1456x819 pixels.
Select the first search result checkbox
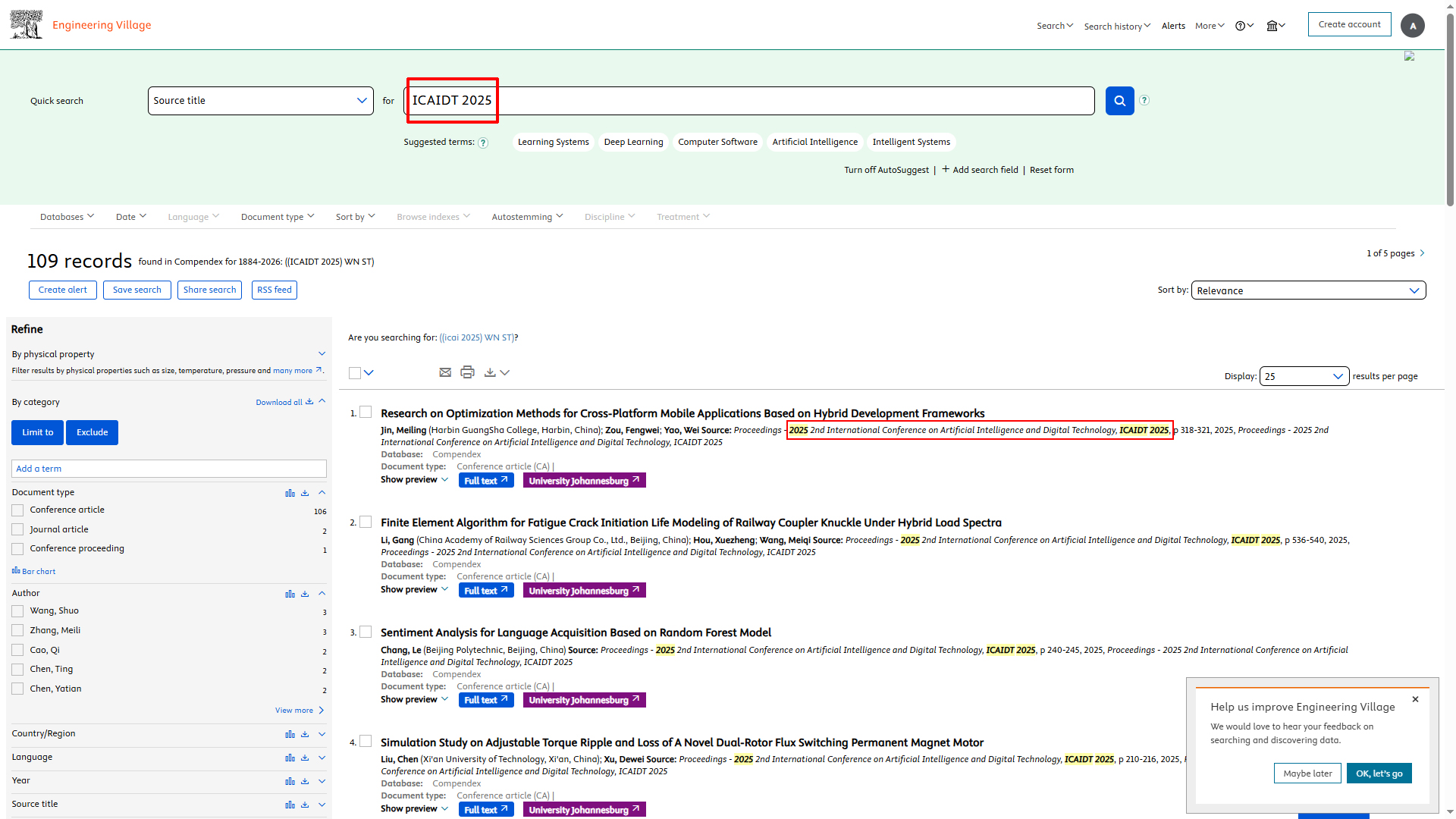click(x=366, y=413)
